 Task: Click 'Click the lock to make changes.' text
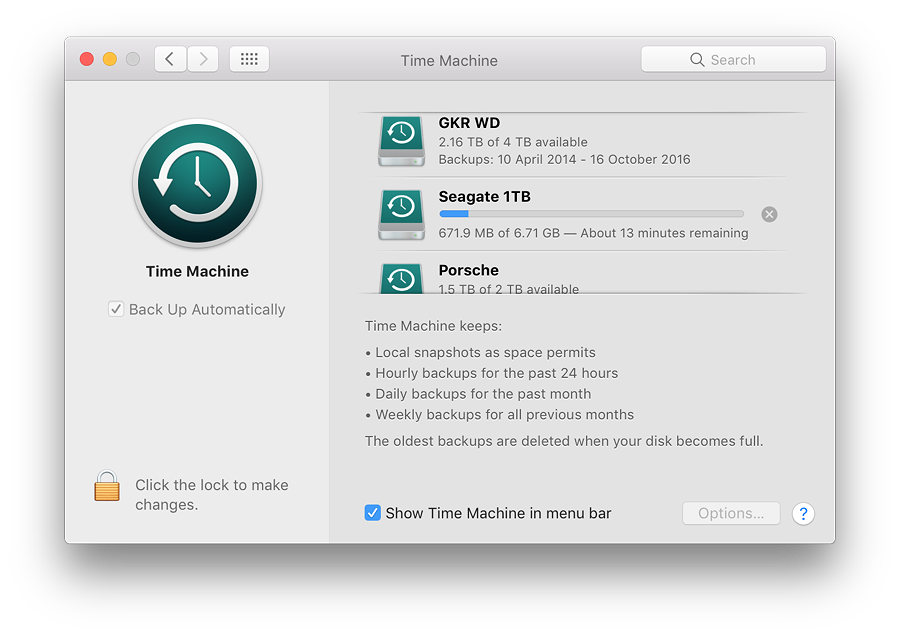coord(212,494)
